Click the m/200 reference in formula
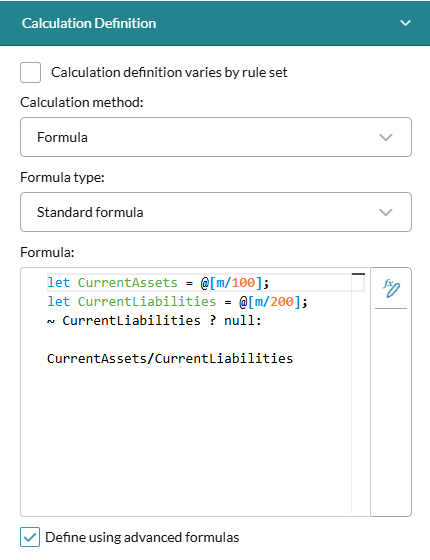Image resolution: width=430 pixels, height=560 pixels. (274, 302)
